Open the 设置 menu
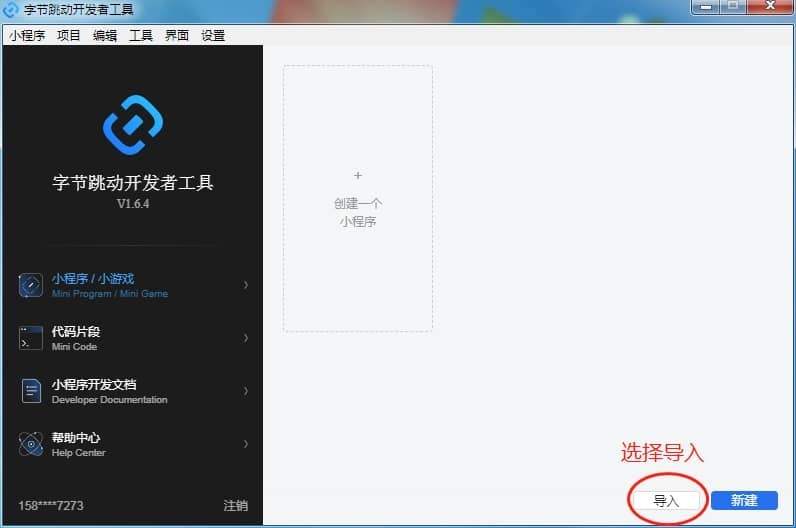 (213, 35)
